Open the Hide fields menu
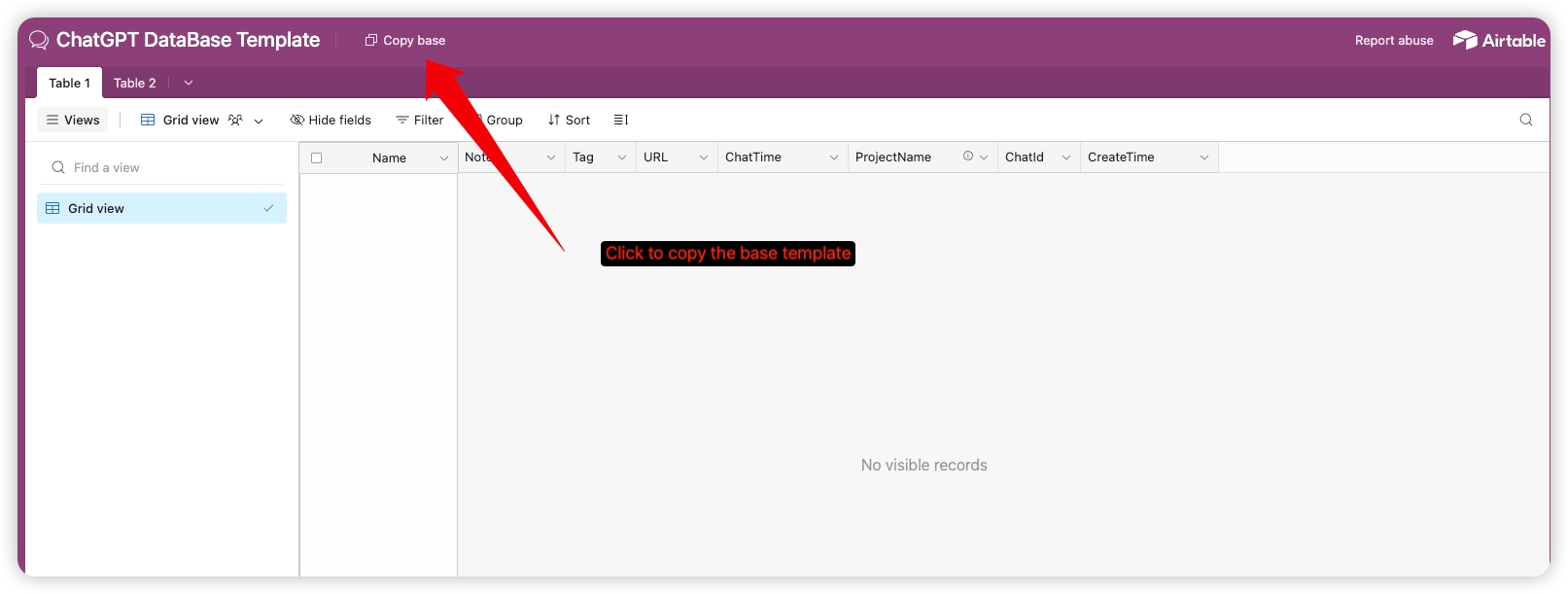 point(331,120)
